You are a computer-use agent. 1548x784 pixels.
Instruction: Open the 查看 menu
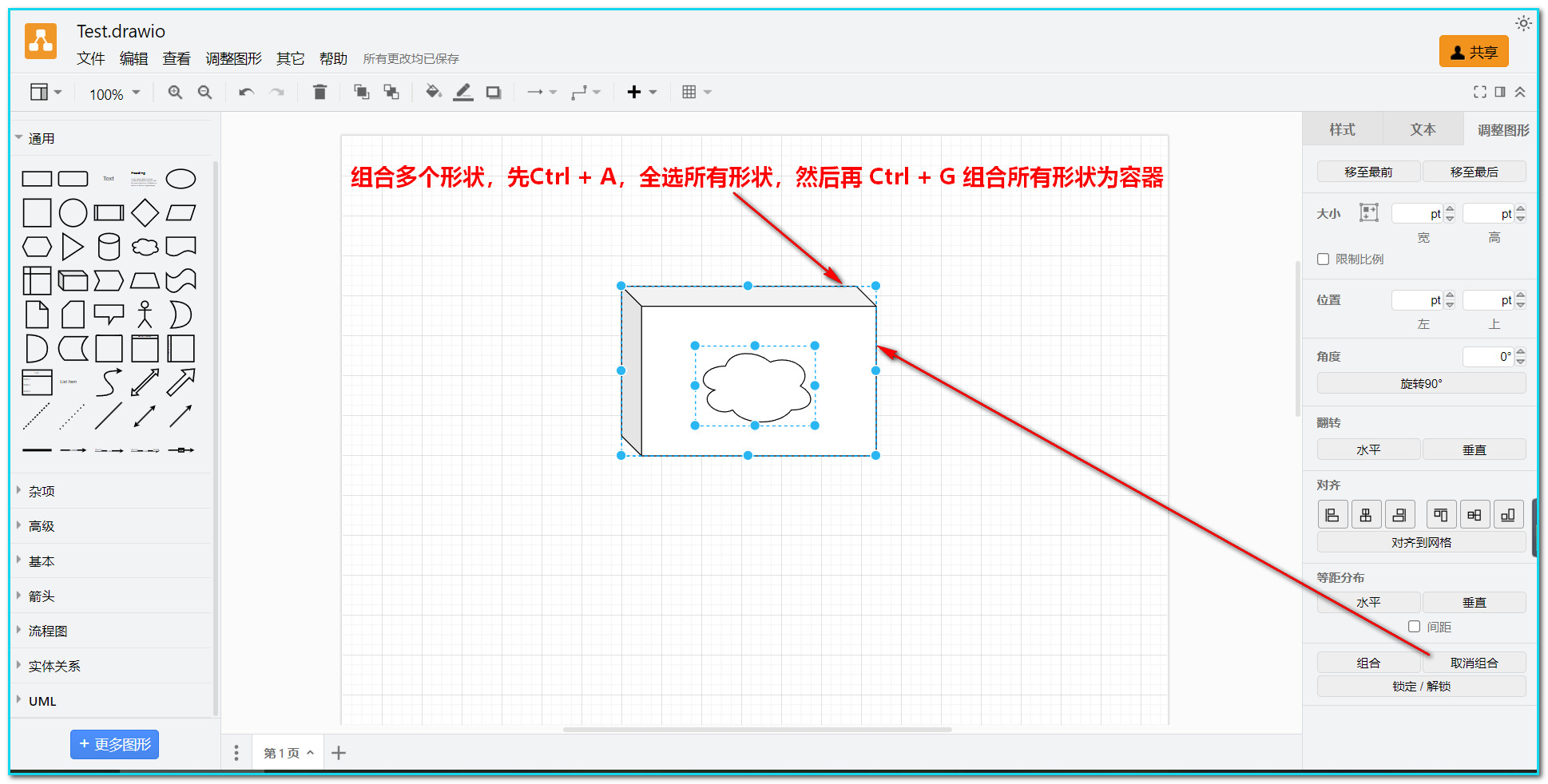coord(177,58)
